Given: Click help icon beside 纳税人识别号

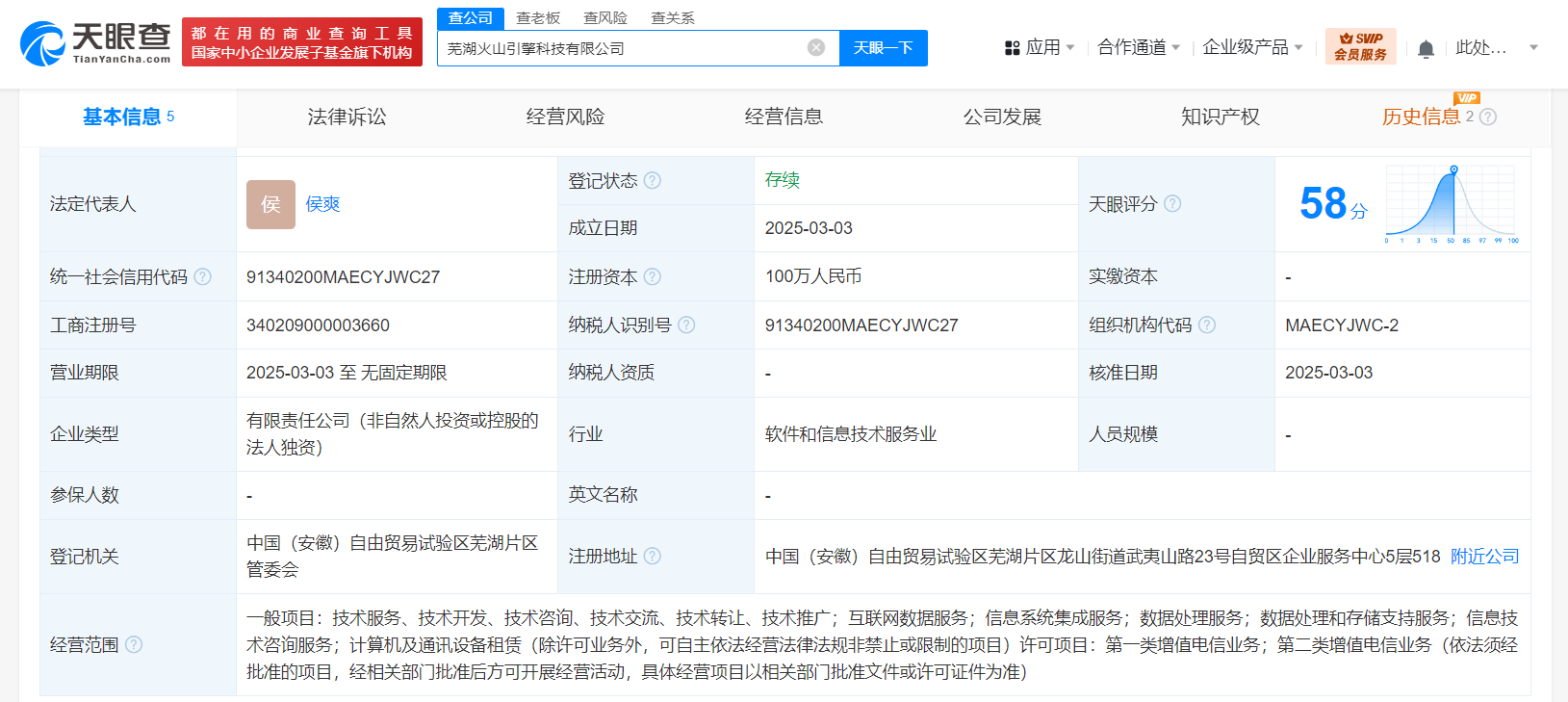Looking at the screenshot, I should point(686,325).
